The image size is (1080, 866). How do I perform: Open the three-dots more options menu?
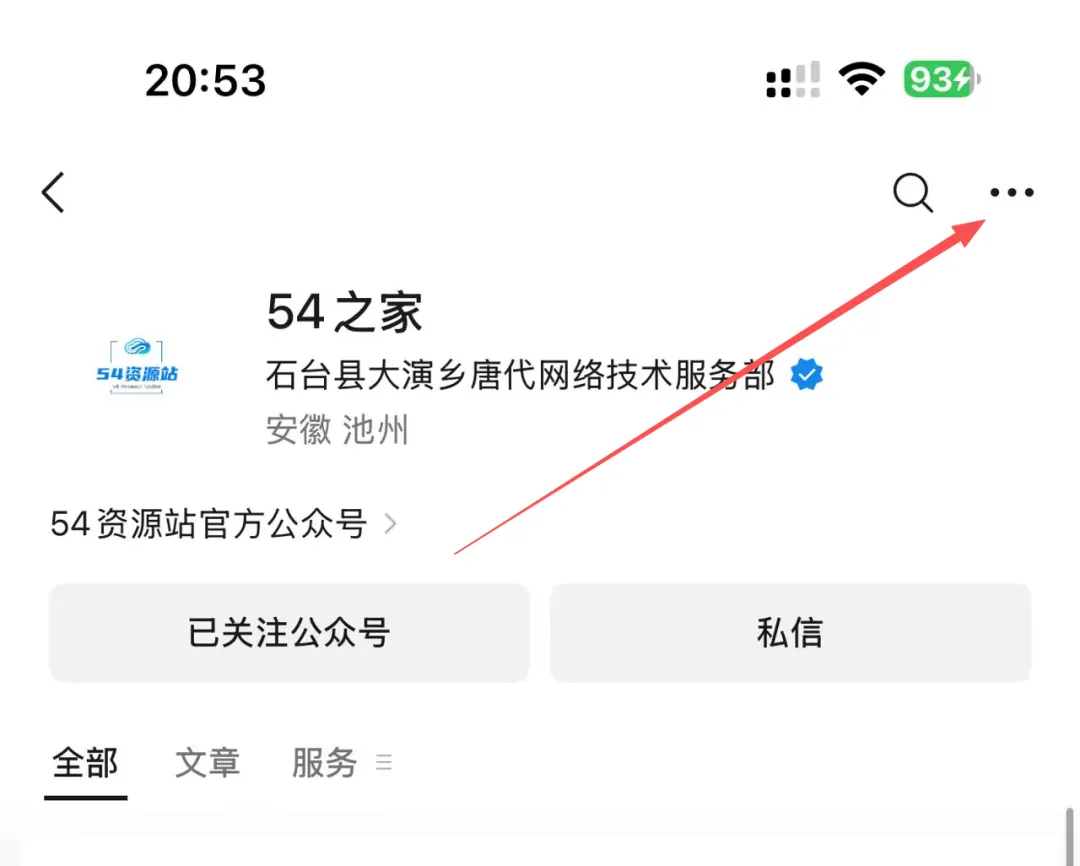(1012, 192)
